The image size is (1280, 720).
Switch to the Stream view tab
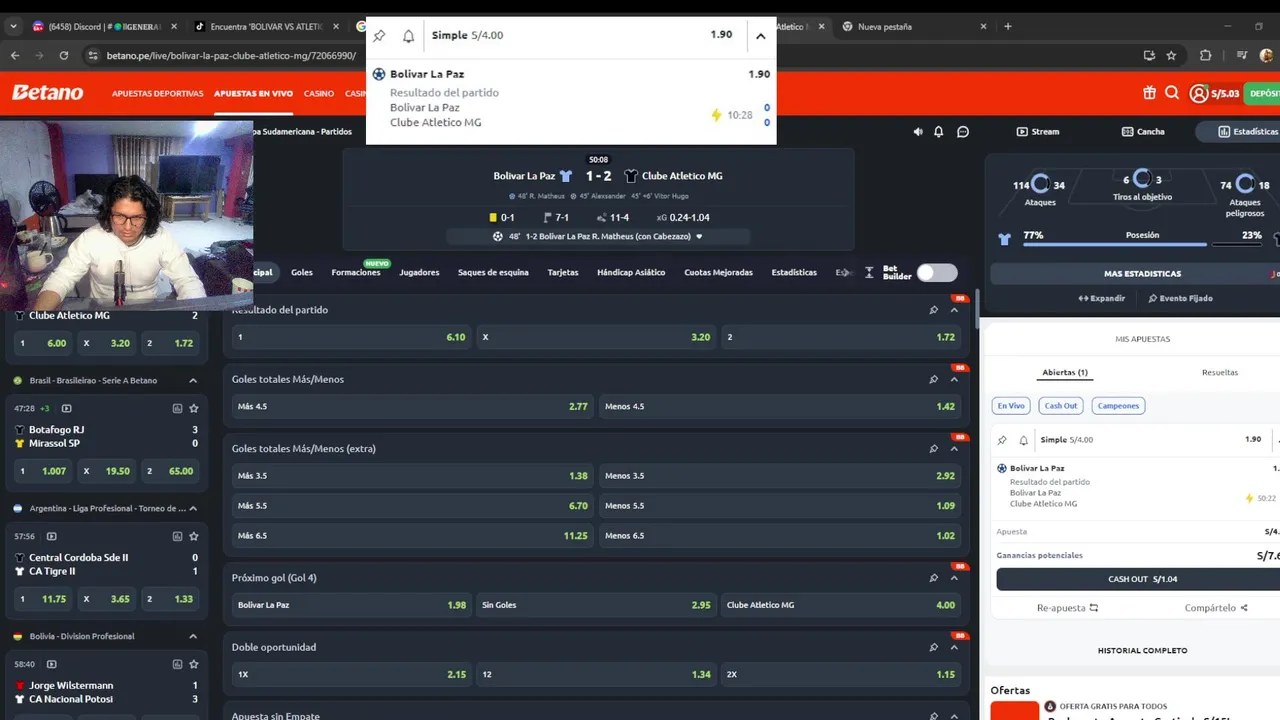point(1037,132)
